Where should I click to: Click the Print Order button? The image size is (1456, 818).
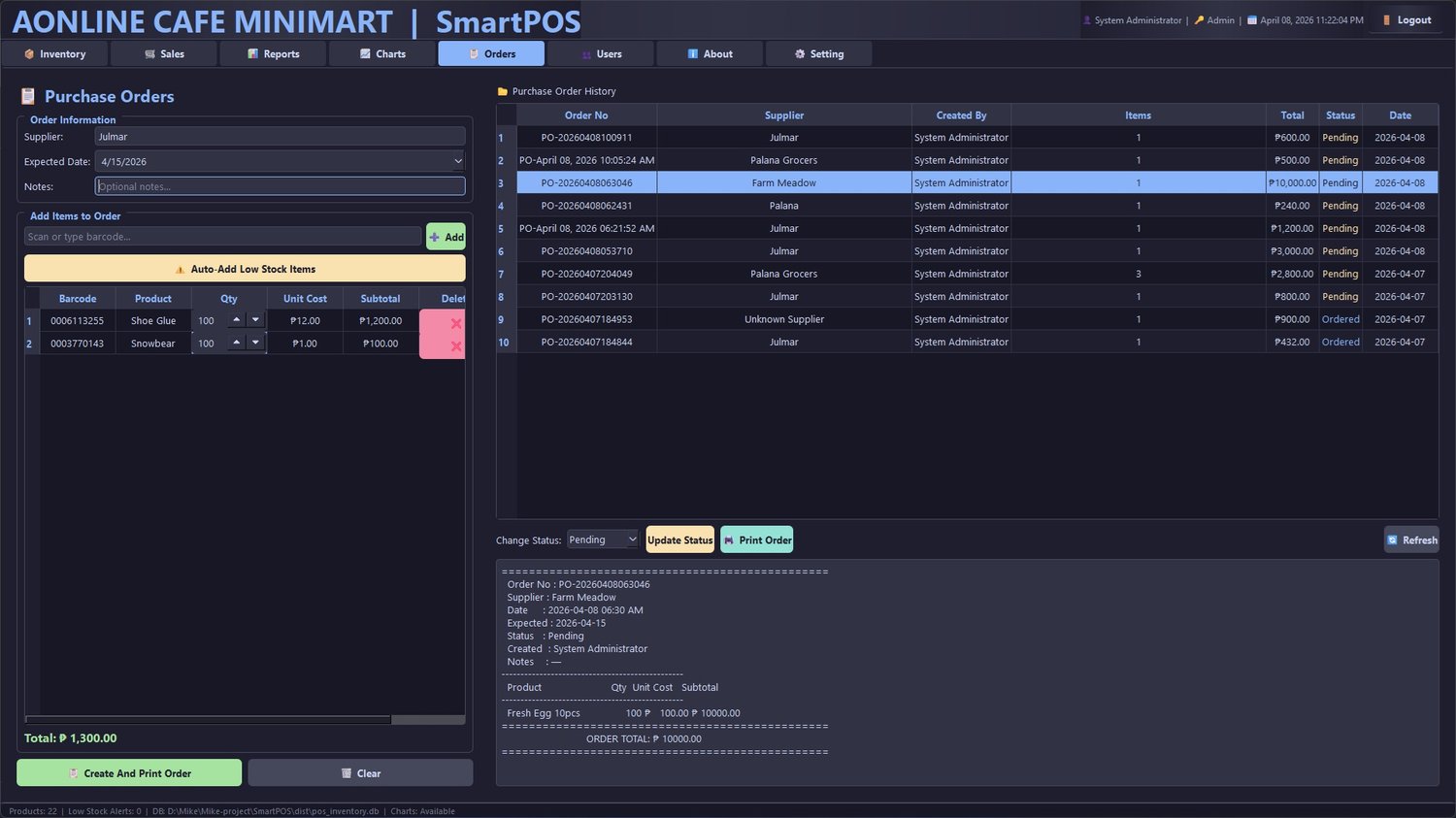[x=757, y=540]
